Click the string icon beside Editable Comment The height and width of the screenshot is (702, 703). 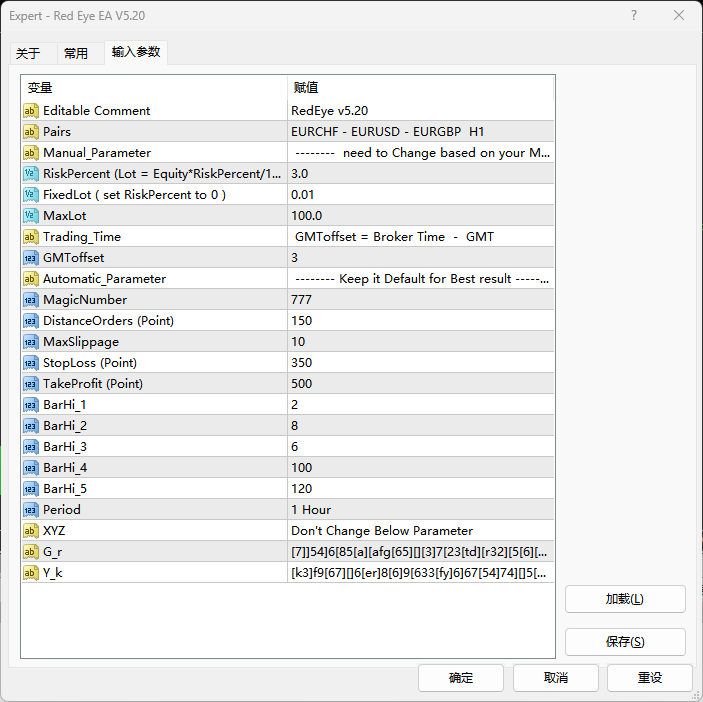coord(31,111)
